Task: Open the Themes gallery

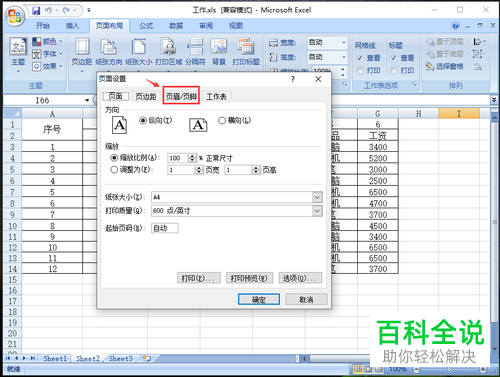Action: (x=18, y=54)
